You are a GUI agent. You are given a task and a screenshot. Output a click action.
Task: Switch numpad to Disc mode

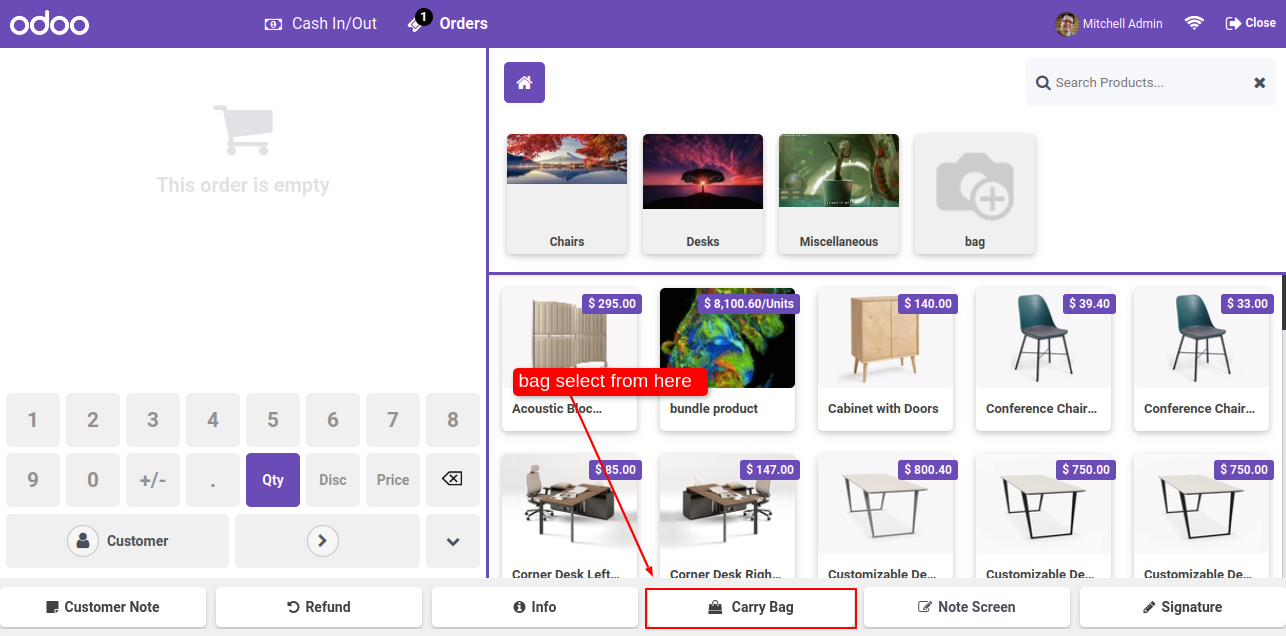point(333,480)
